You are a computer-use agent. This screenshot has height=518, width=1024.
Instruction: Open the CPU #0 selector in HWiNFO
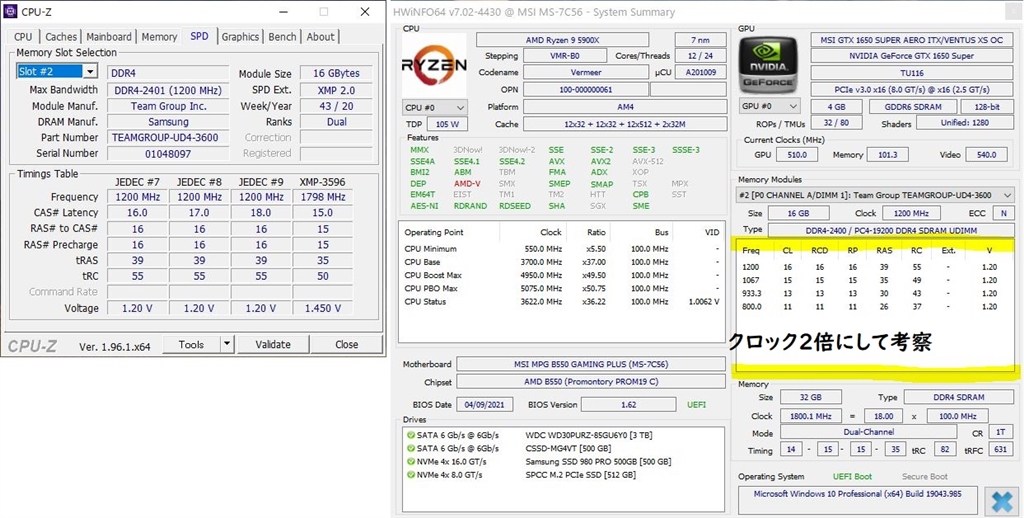tap(434, 107)
